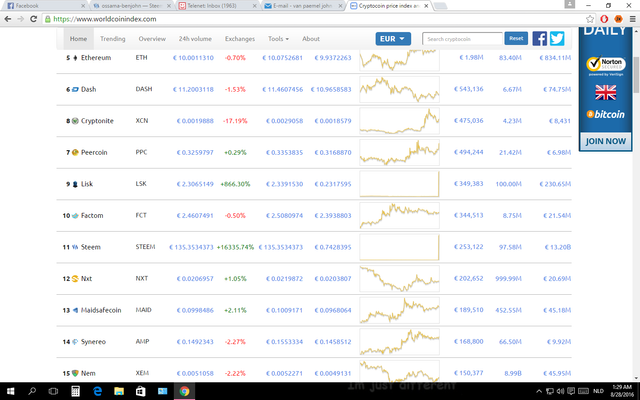Image resolution: width=640 pixels, height=400 pixels.
Task: Open the taskbar clock showing 1:29 AM
Action: pos(622,391)
